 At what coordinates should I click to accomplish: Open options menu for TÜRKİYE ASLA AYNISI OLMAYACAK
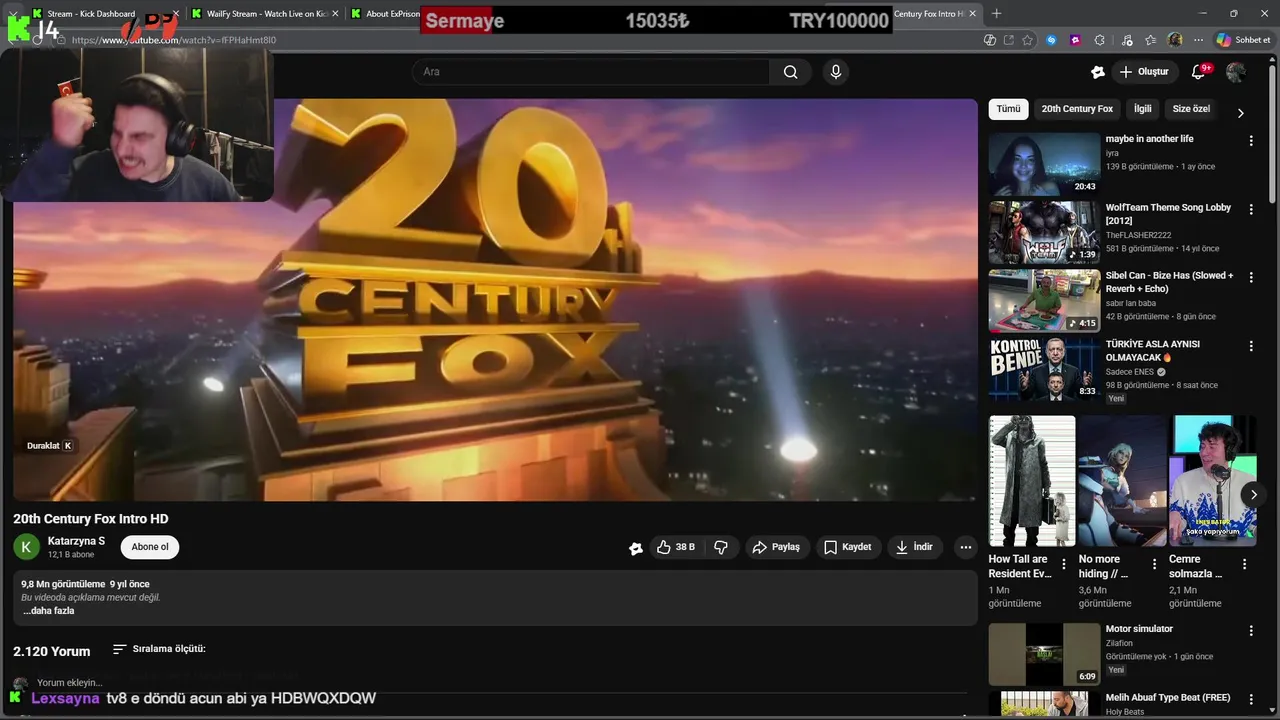(x=1250, y=346)
